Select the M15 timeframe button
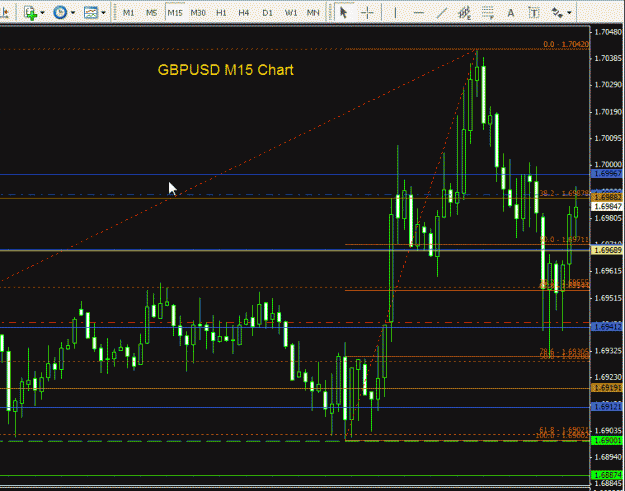 click(175, 13)
